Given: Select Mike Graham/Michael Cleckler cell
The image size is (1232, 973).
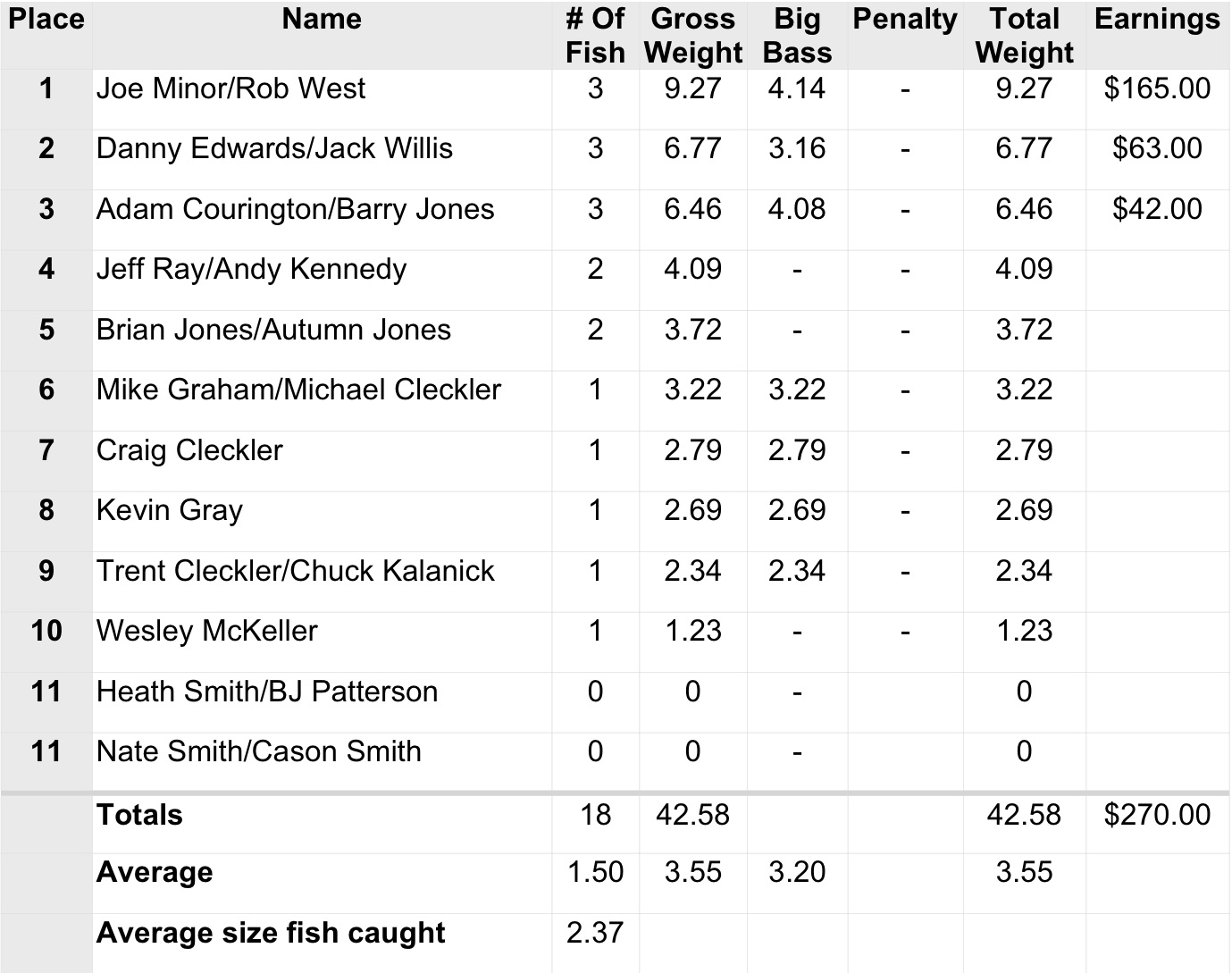Looking at the screenshot, I should [298, 390].
